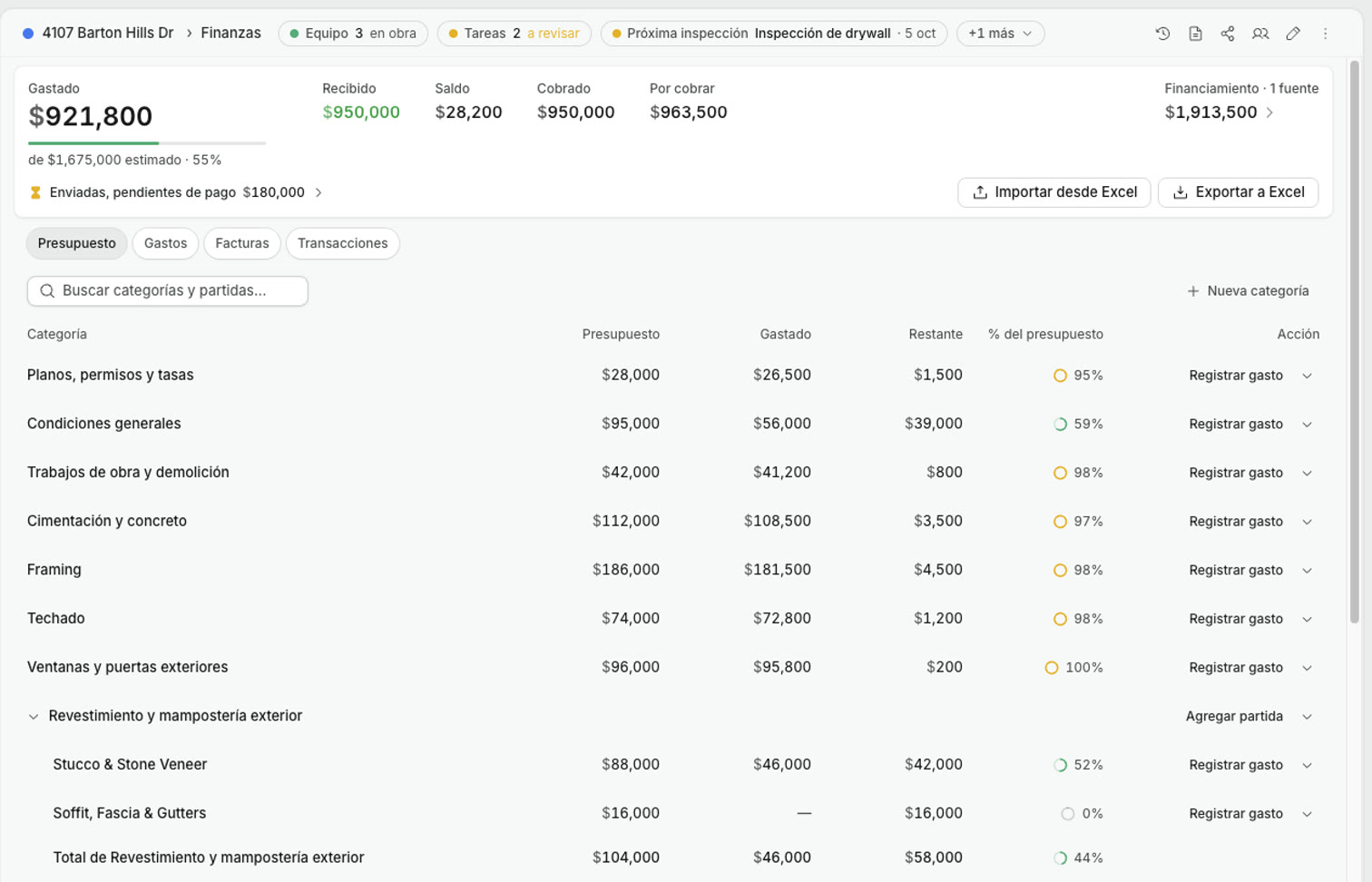Go to the 4107 Barton Hills Dr breadcrumb

(107, 34)
